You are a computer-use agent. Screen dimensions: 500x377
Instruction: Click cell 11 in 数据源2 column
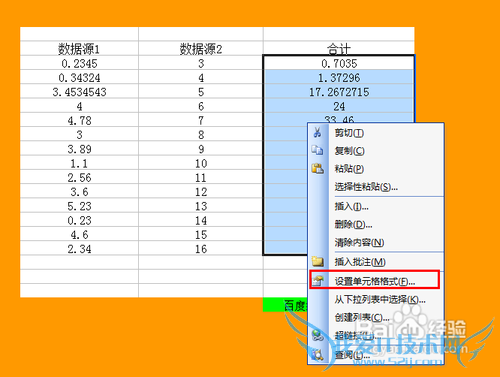201,177
